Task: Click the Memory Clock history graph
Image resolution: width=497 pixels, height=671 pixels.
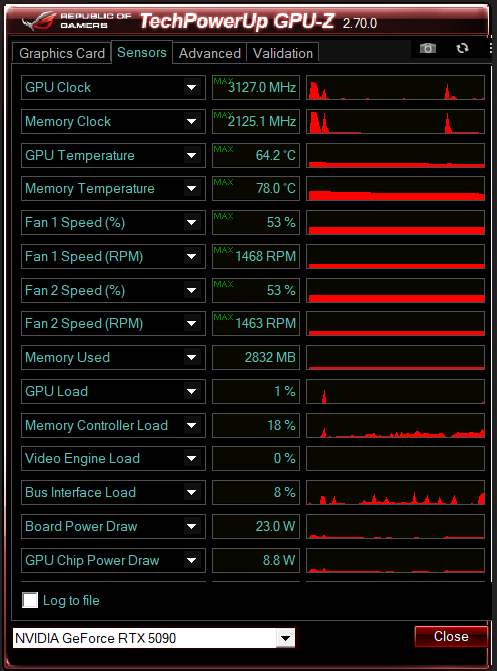Action: point(396,122)
